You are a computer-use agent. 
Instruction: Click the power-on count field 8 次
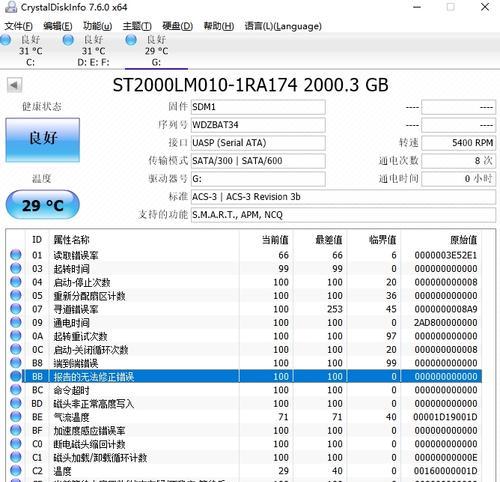coord(459,161)
